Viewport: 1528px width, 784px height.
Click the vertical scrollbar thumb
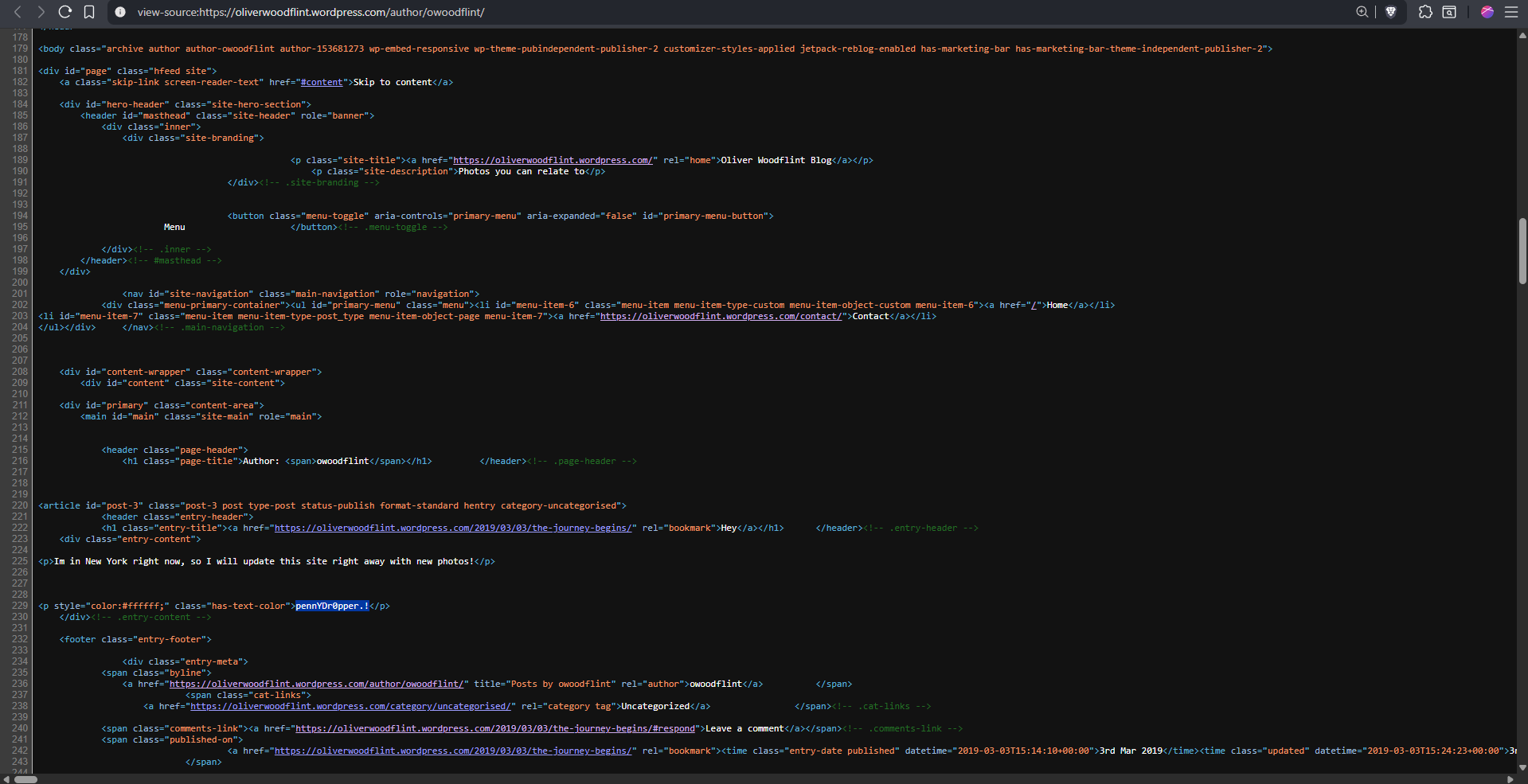point(1522,251)
